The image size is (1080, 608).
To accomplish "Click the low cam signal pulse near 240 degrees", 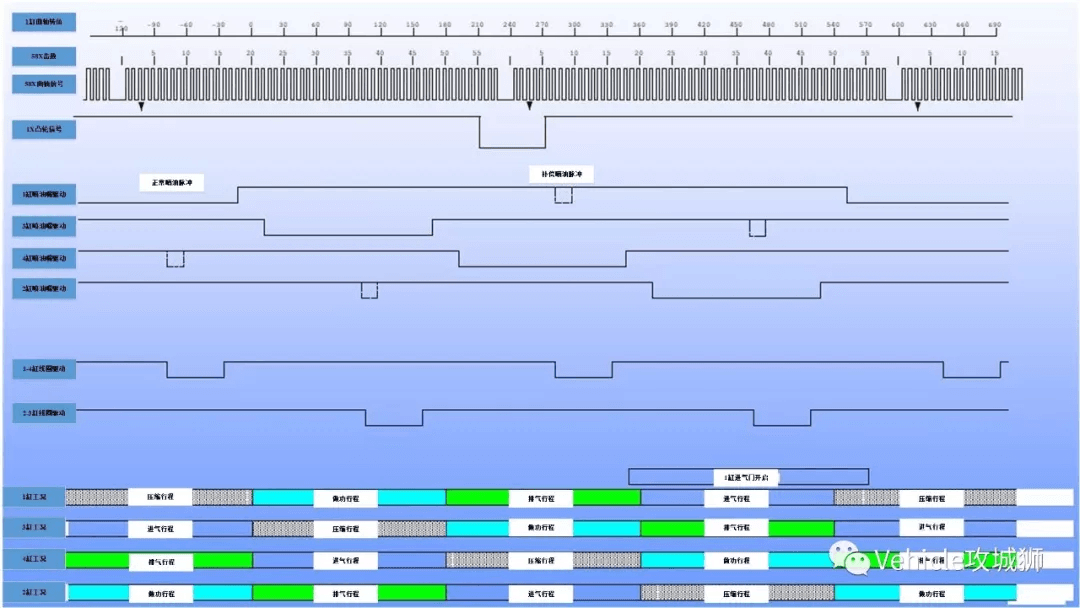I will [x=512, y=132].
